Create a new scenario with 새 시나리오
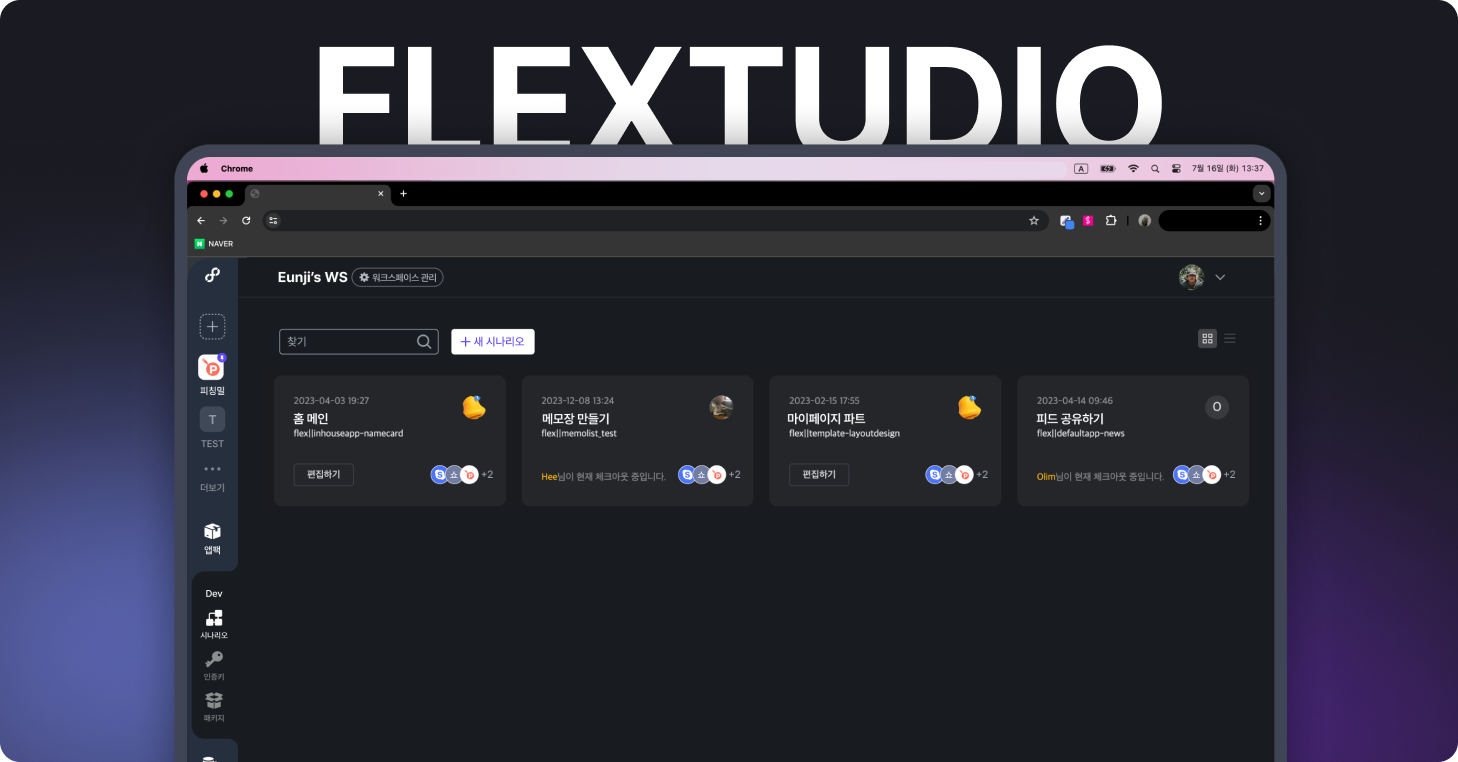 tap(493, 342)
